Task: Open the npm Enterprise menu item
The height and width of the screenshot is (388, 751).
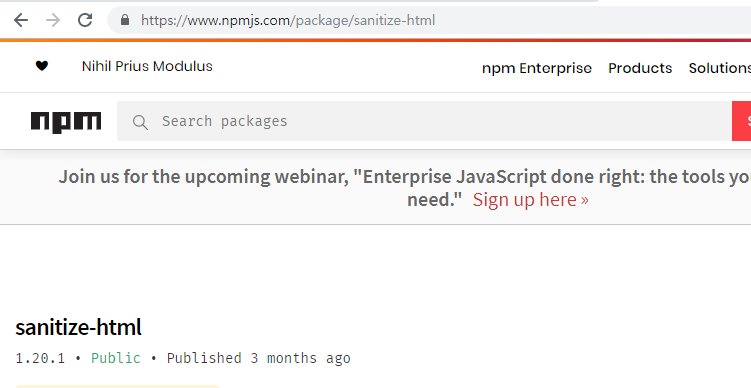Action: pos(537,68)
